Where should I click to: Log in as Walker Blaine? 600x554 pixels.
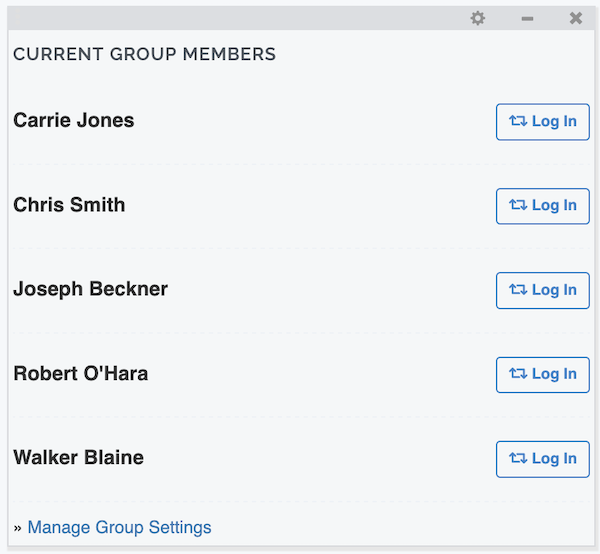coord(543,459)
